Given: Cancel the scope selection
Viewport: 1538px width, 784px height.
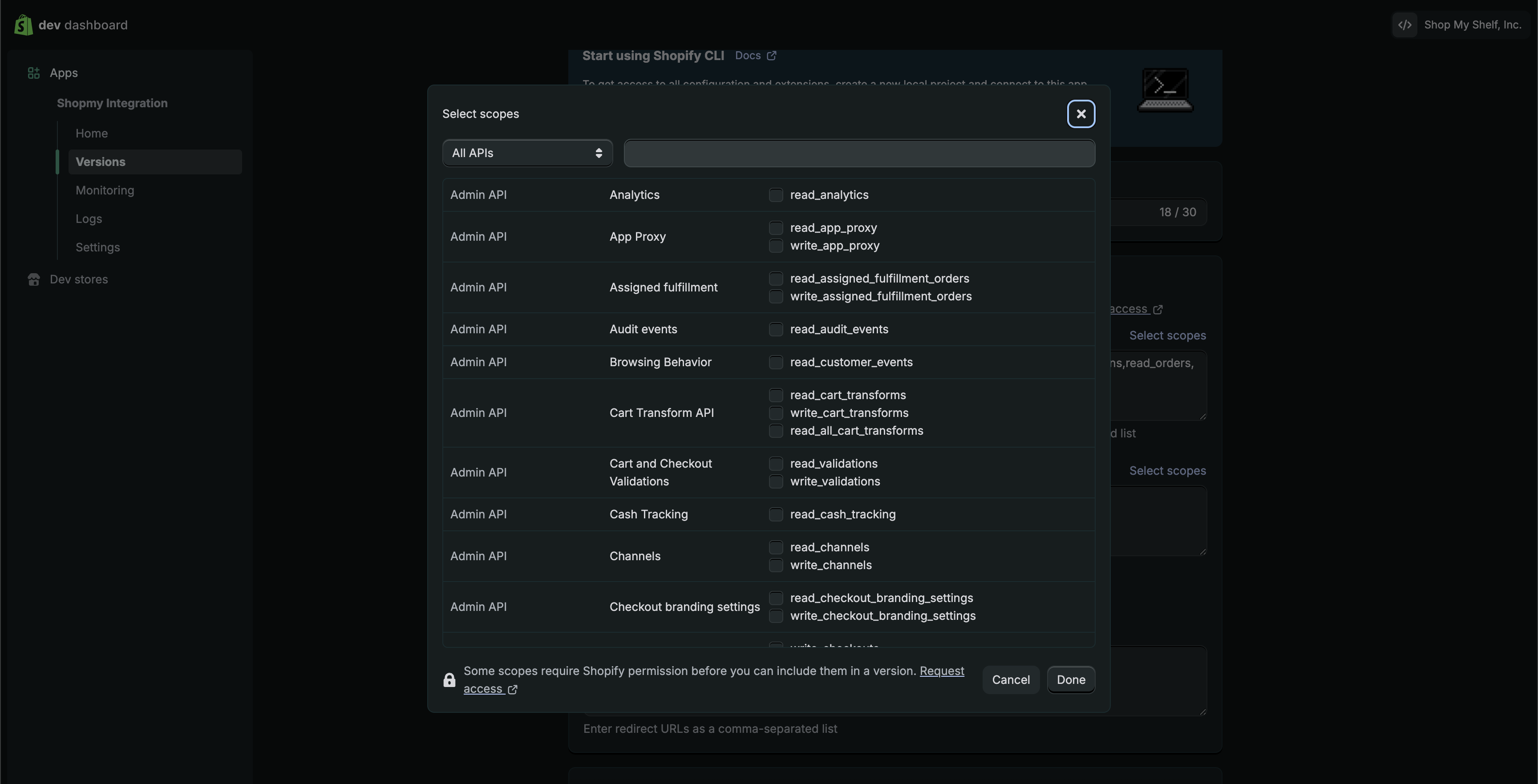Looking at the screenshot, I should point(1010,679).
